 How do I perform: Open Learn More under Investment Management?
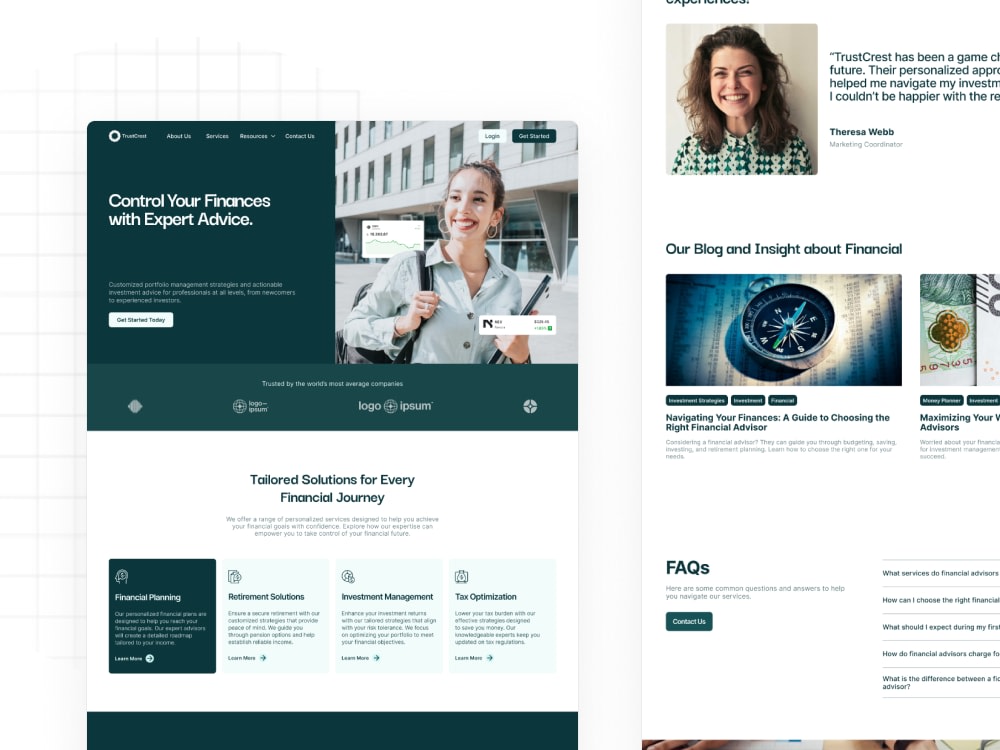[x=361, y=658]
